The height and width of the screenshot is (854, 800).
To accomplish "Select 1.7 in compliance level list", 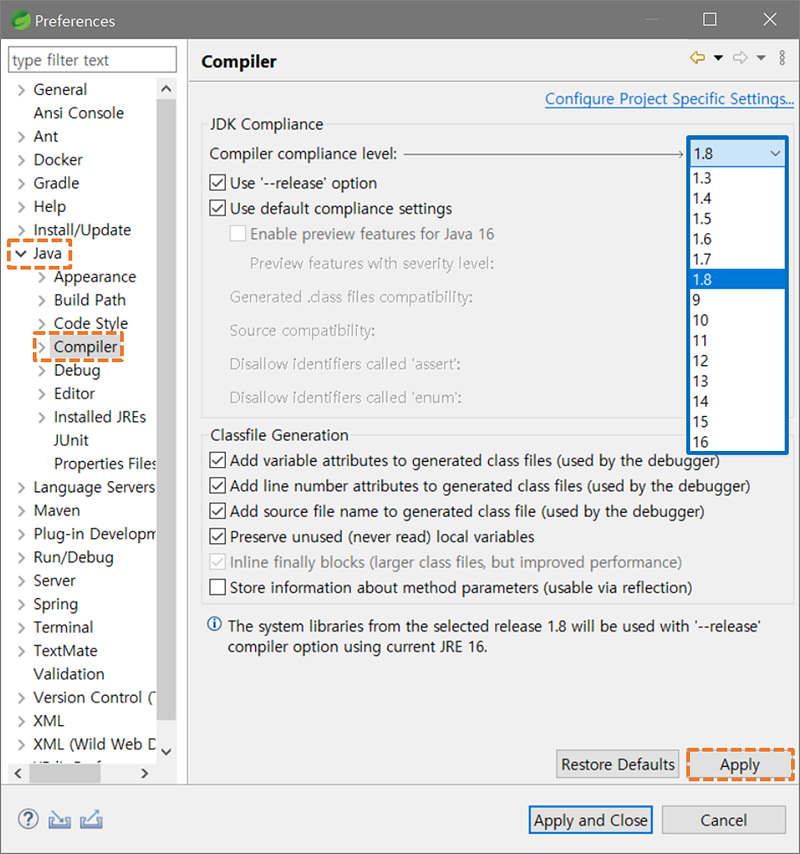I will point(737,259).
